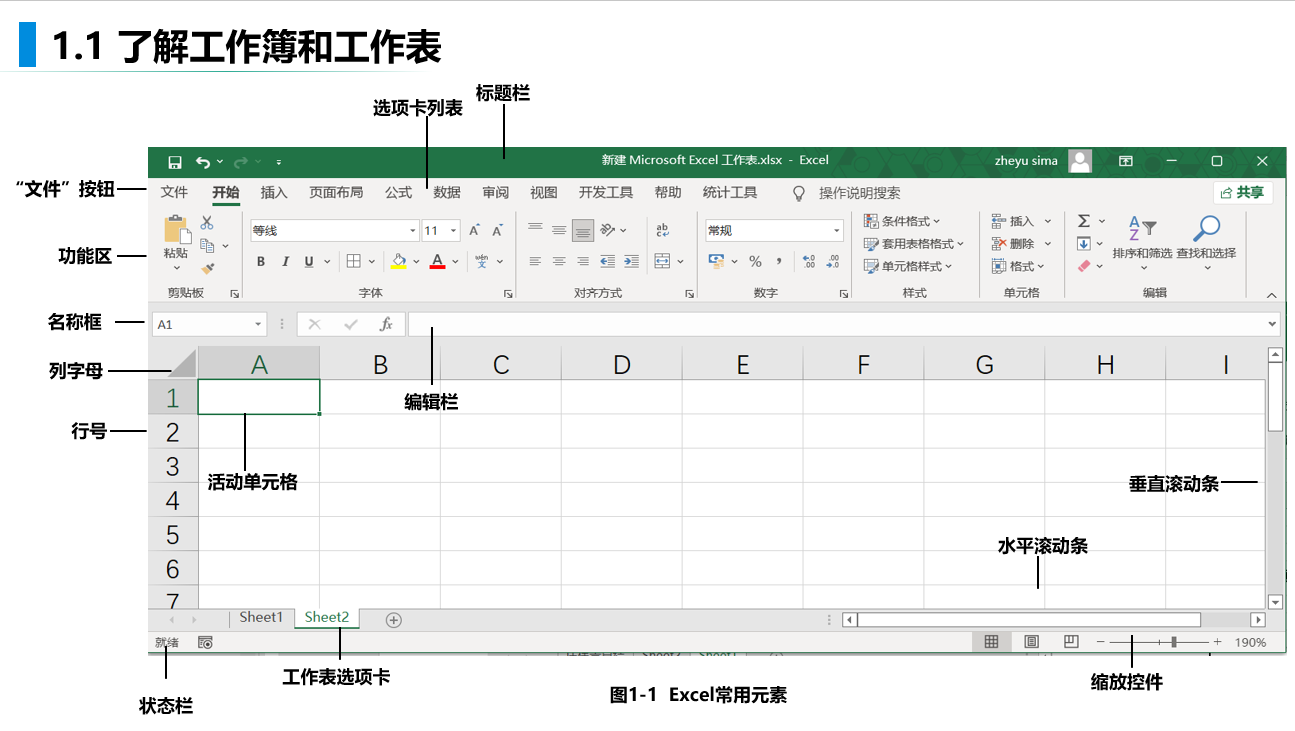
Task: Apply comma style number format
Action: (781, 261)
